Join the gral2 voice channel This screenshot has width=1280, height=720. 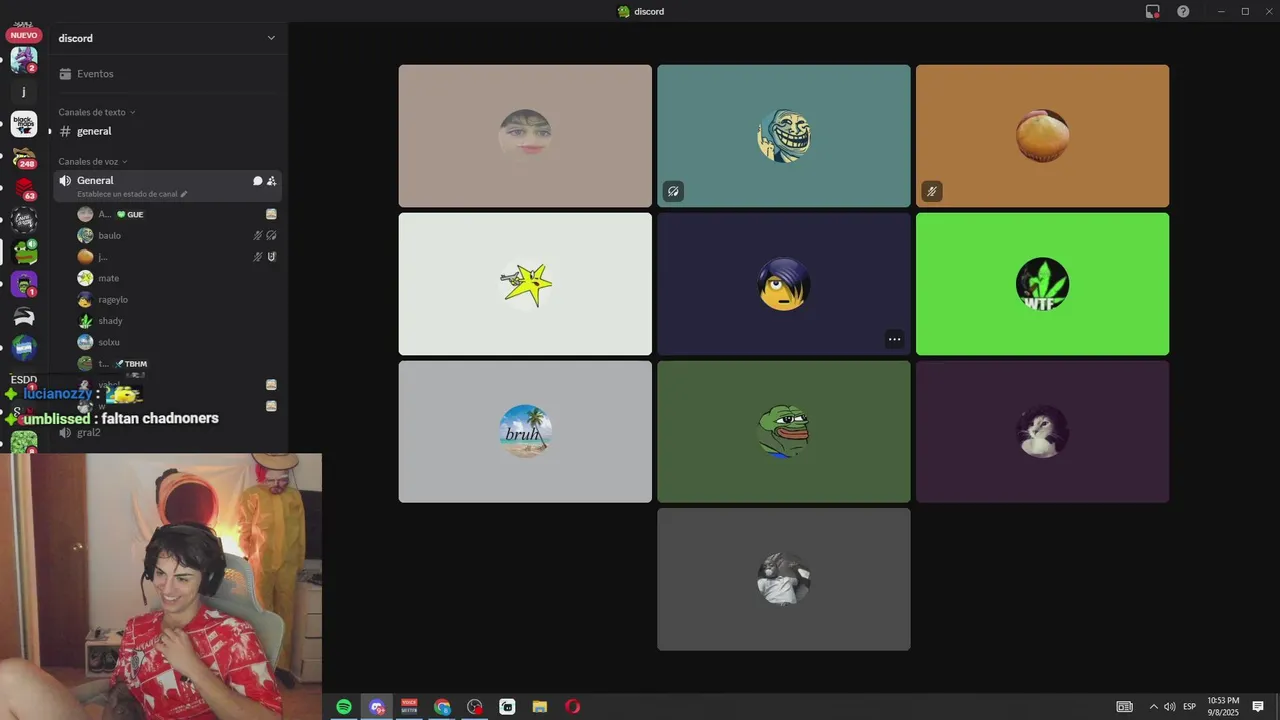tap(167, 433)
